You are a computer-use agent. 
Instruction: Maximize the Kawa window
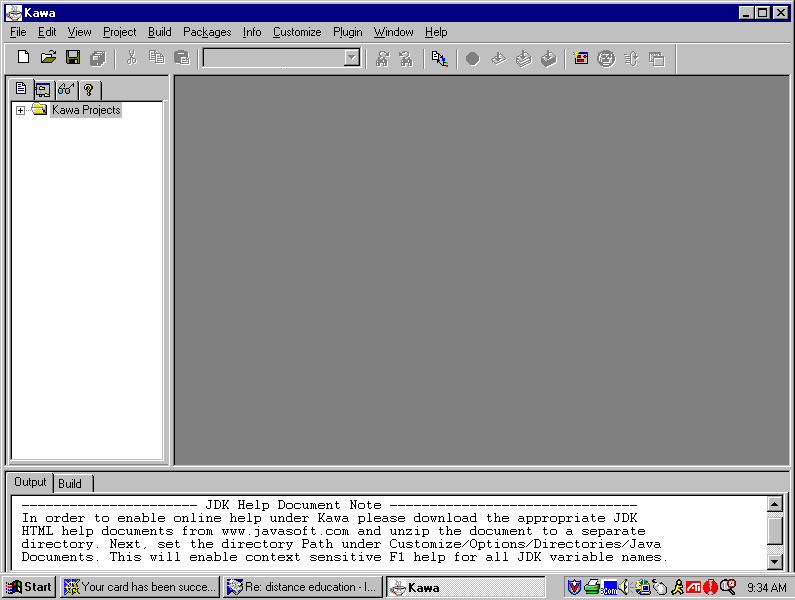click(762, 13)
